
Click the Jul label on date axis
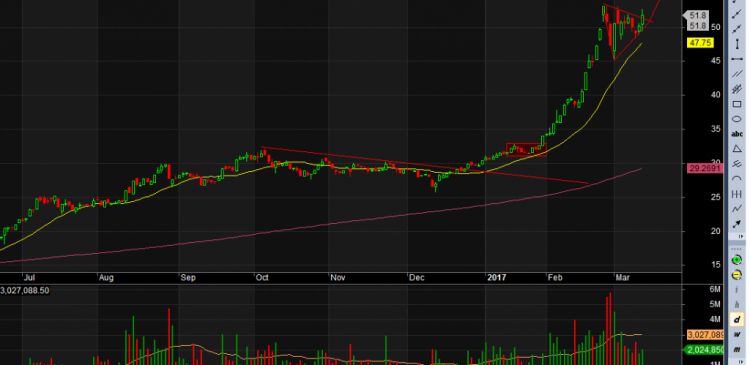29,277
